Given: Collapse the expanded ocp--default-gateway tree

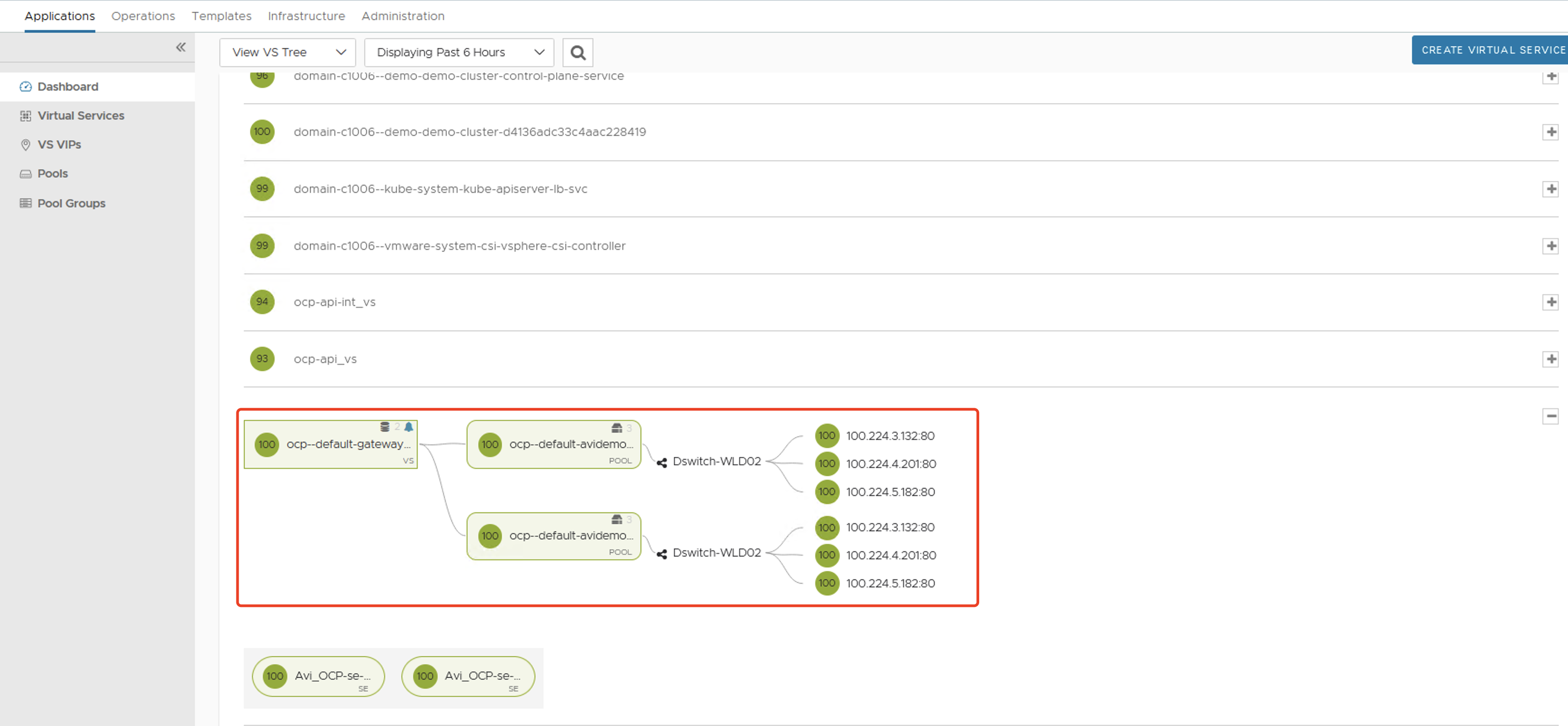Looking at the screenshot, I should [1550, 416].
